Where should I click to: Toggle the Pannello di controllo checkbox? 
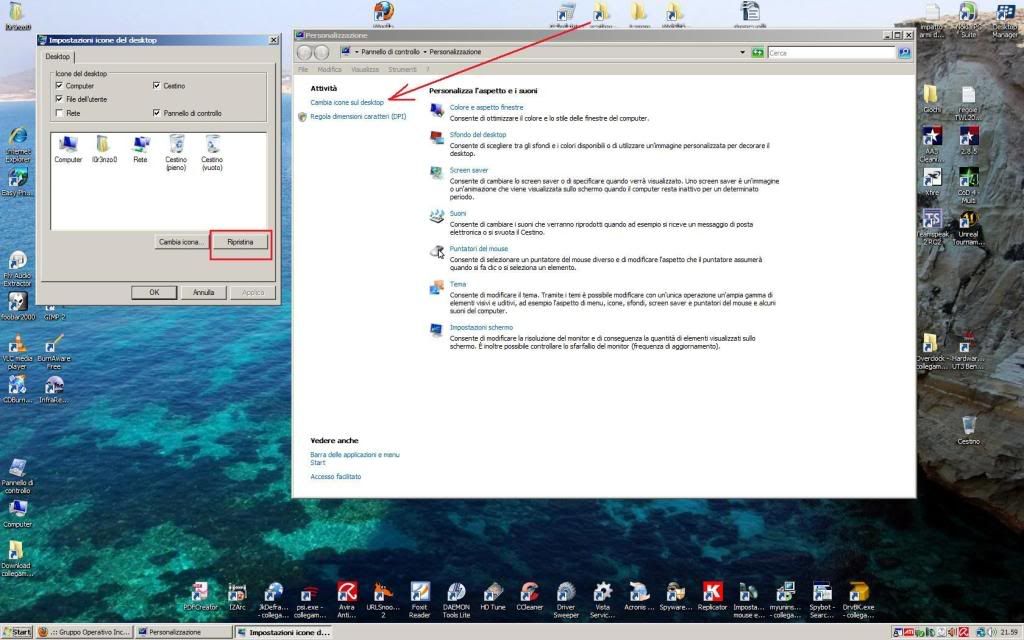pyautogui.click(x=156, y=113)
